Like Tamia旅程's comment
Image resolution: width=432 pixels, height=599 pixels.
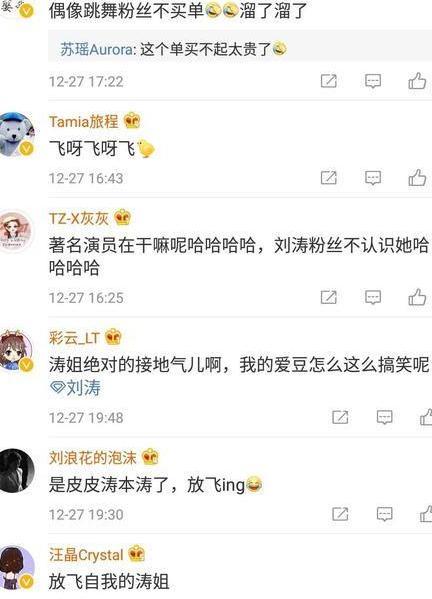(417, 177)
